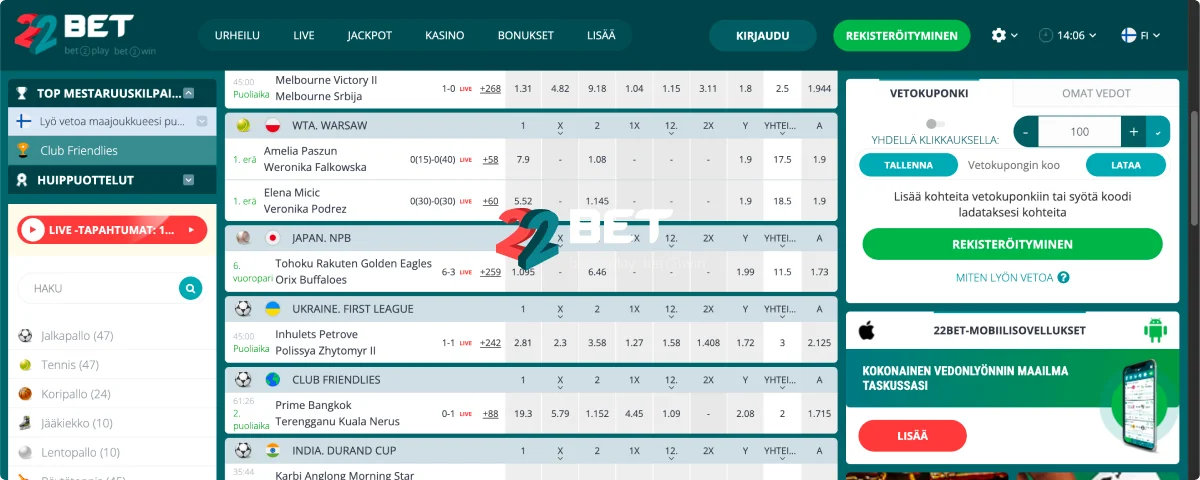Click the Tallenna button
Image resolution: width=1200 pixels, height=480 pixels.
[x=909, y=165]
